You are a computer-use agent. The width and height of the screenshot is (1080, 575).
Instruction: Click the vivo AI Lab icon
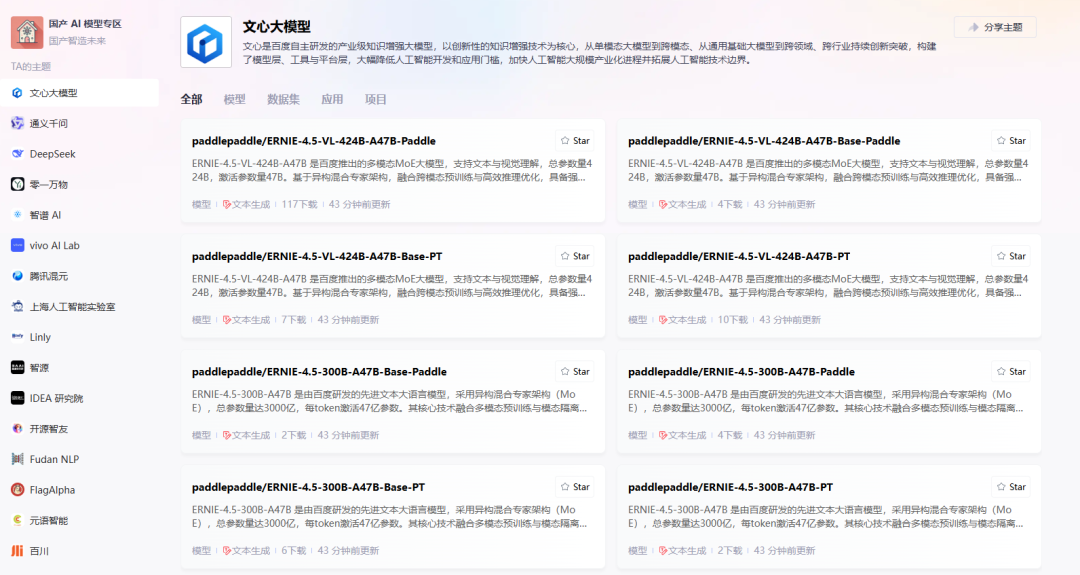(17, 245)
